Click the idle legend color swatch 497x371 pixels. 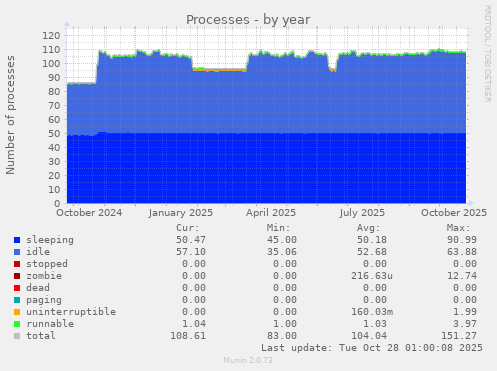click(17, 252)
